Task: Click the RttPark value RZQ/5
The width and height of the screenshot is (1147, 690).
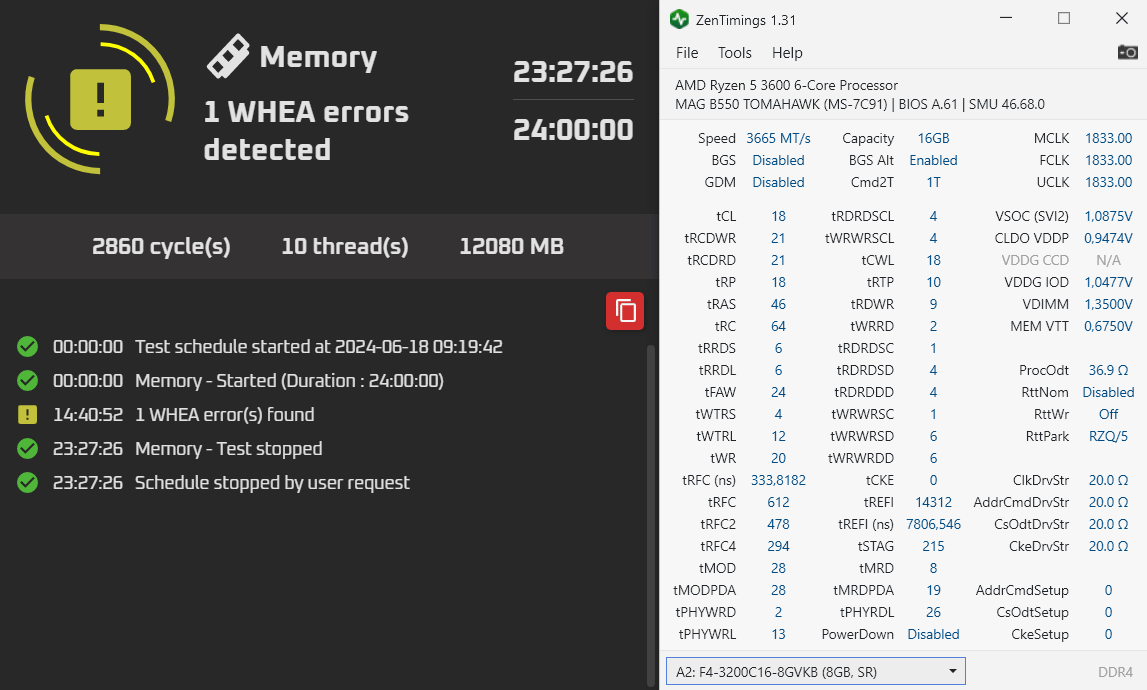Action: pyautogui.click(x=1108, y=436)
